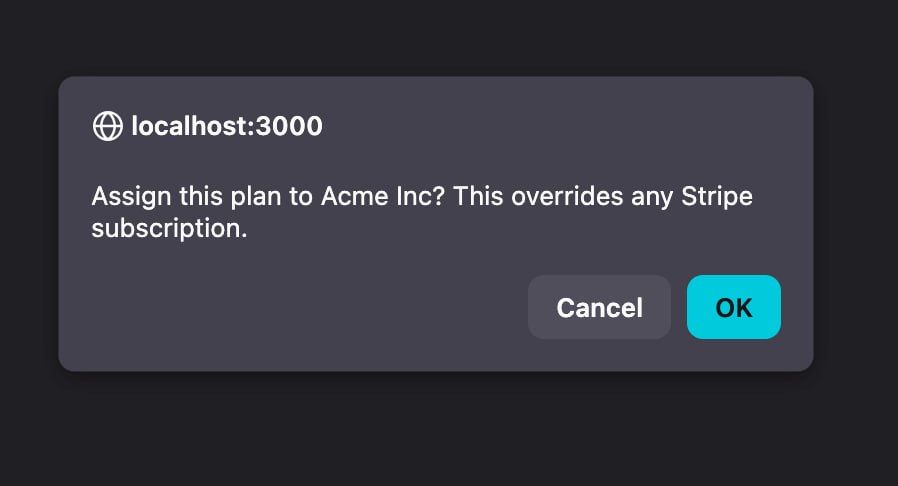Cancel assigning the plan to Acme Inc
898x486 pixels.
pos(599,307)
